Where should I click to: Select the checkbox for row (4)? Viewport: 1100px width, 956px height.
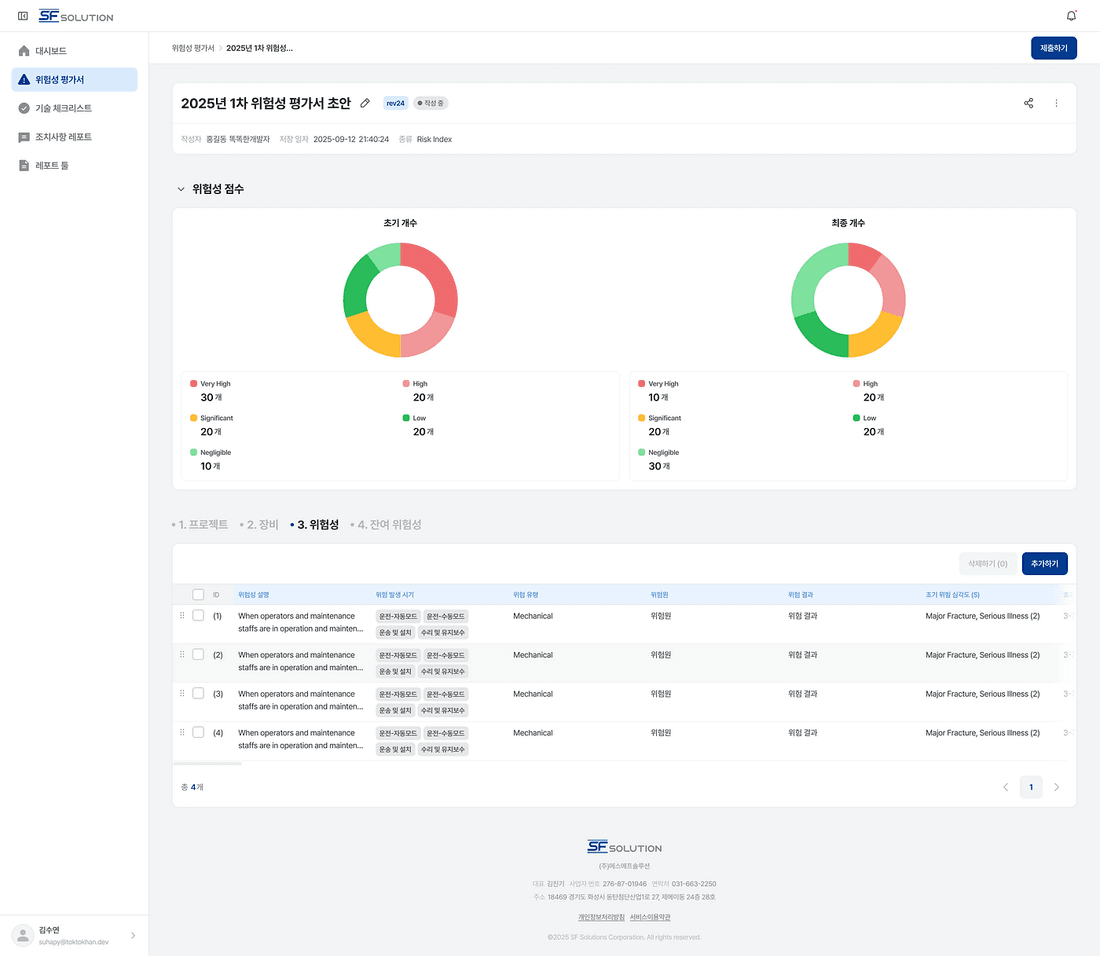pos(198,732)
